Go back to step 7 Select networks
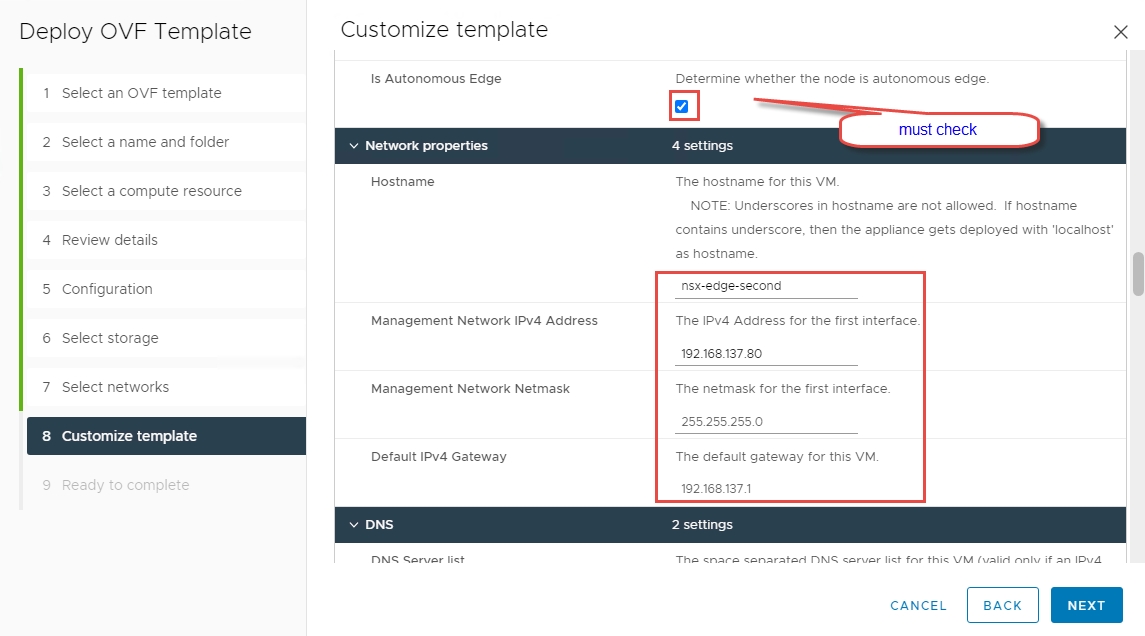 [115, 387]
